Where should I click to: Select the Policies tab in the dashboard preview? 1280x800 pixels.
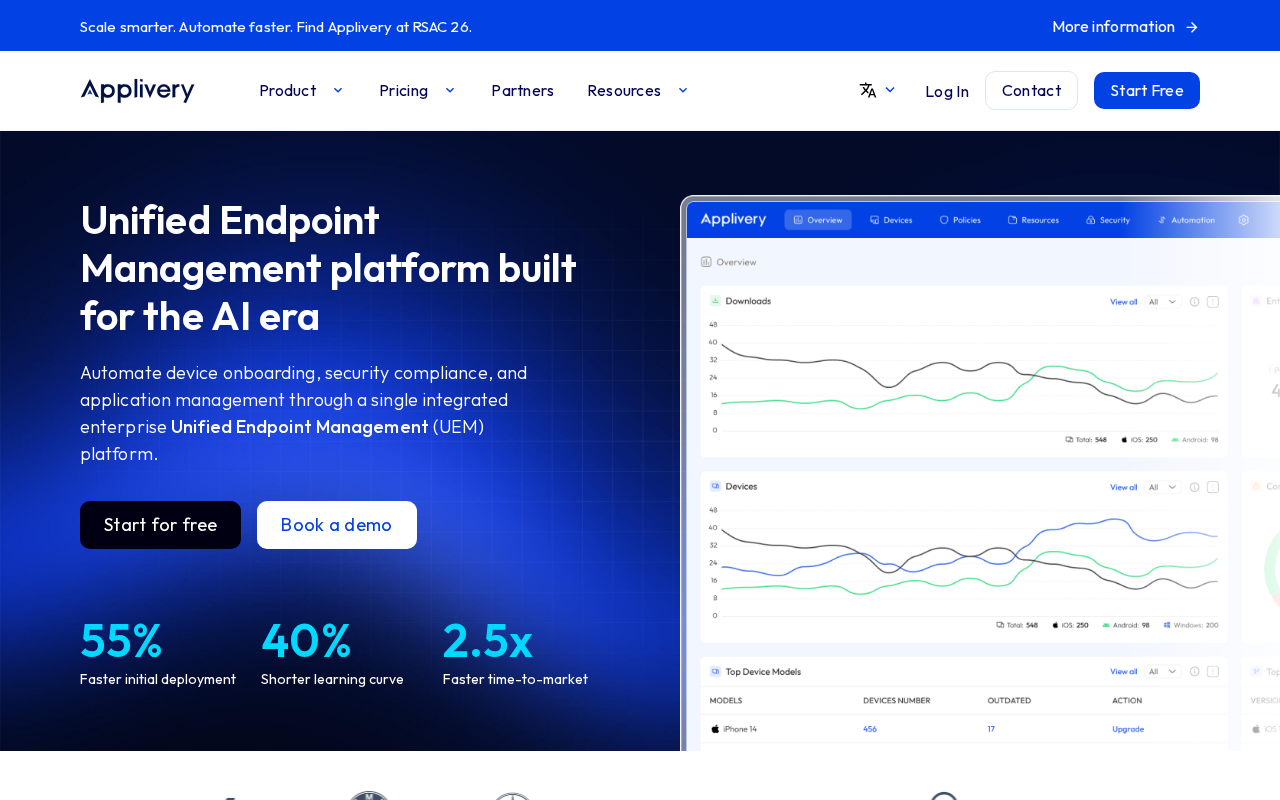(960, 220)
